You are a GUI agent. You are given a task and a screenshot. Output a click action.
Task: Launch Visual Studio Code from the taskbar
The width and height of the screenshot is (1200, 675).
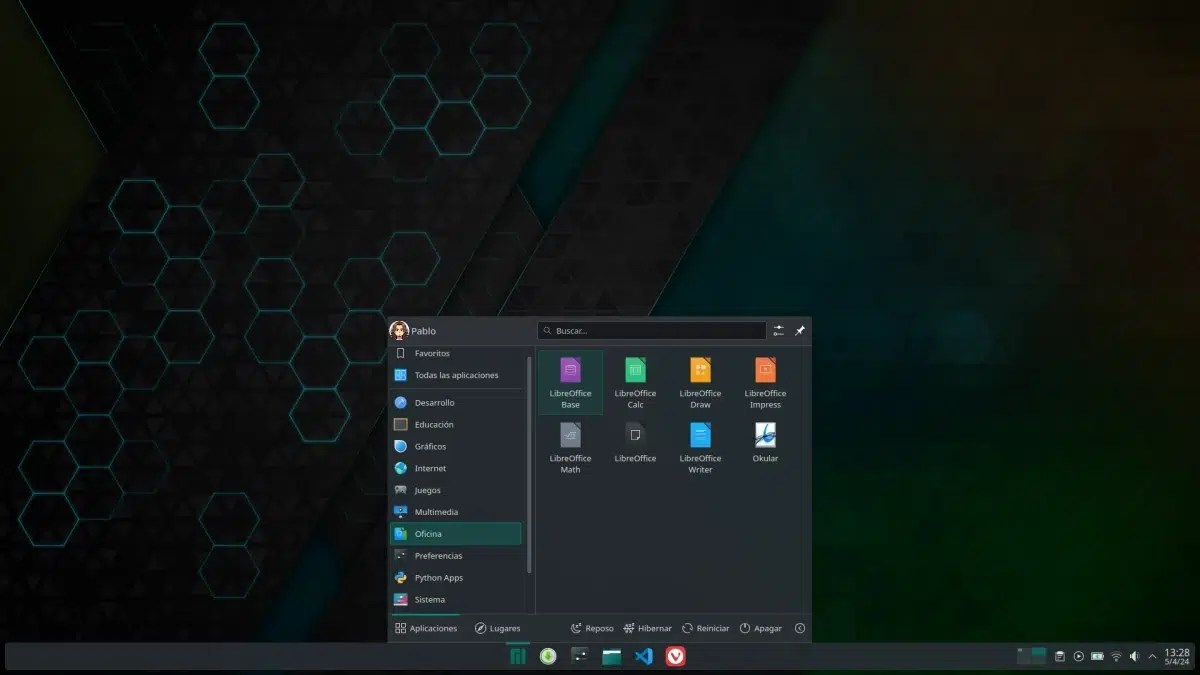click(x=643, y=656)
